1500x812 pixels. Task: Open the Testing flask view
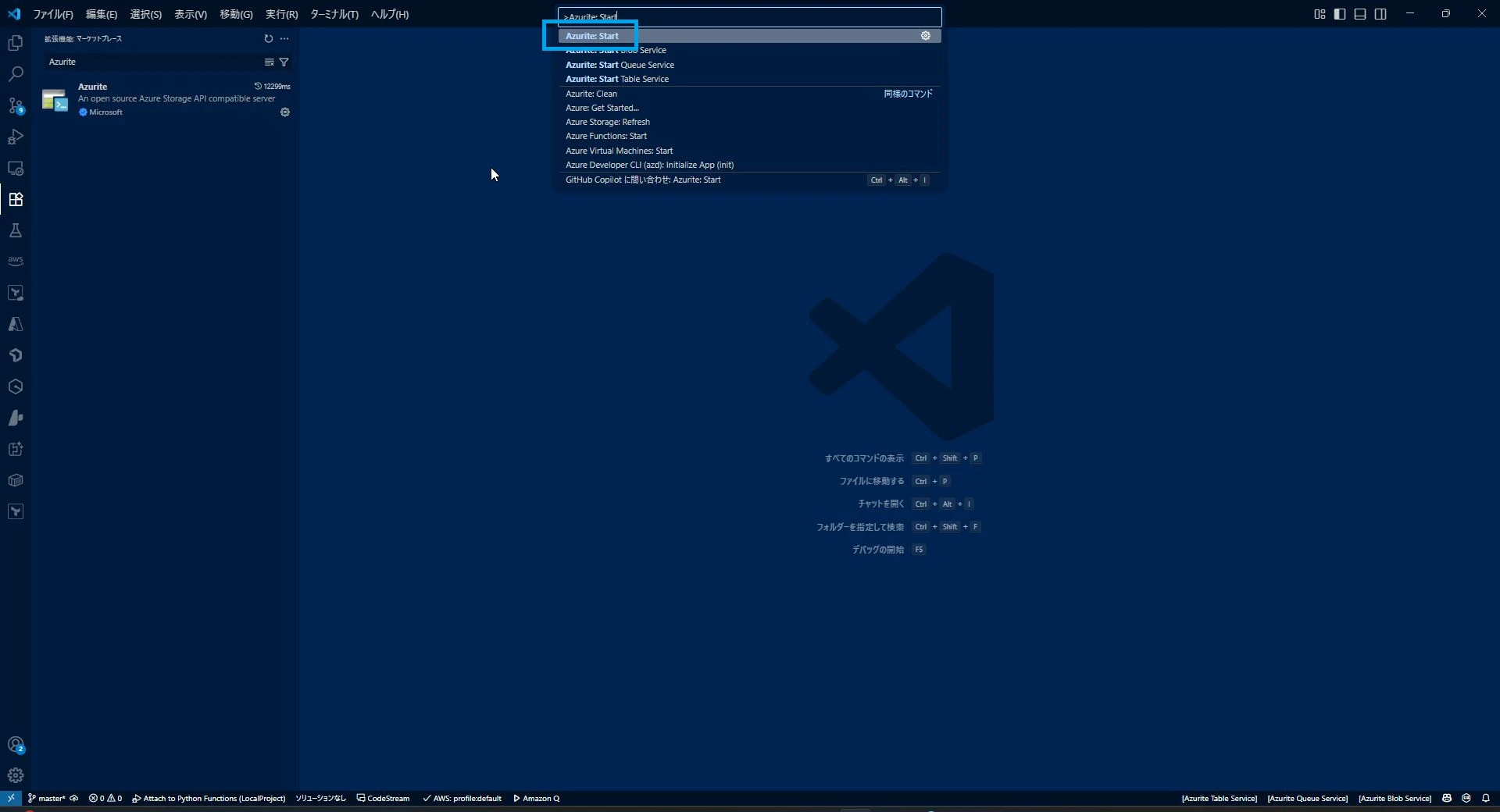[x=16, y=230]
